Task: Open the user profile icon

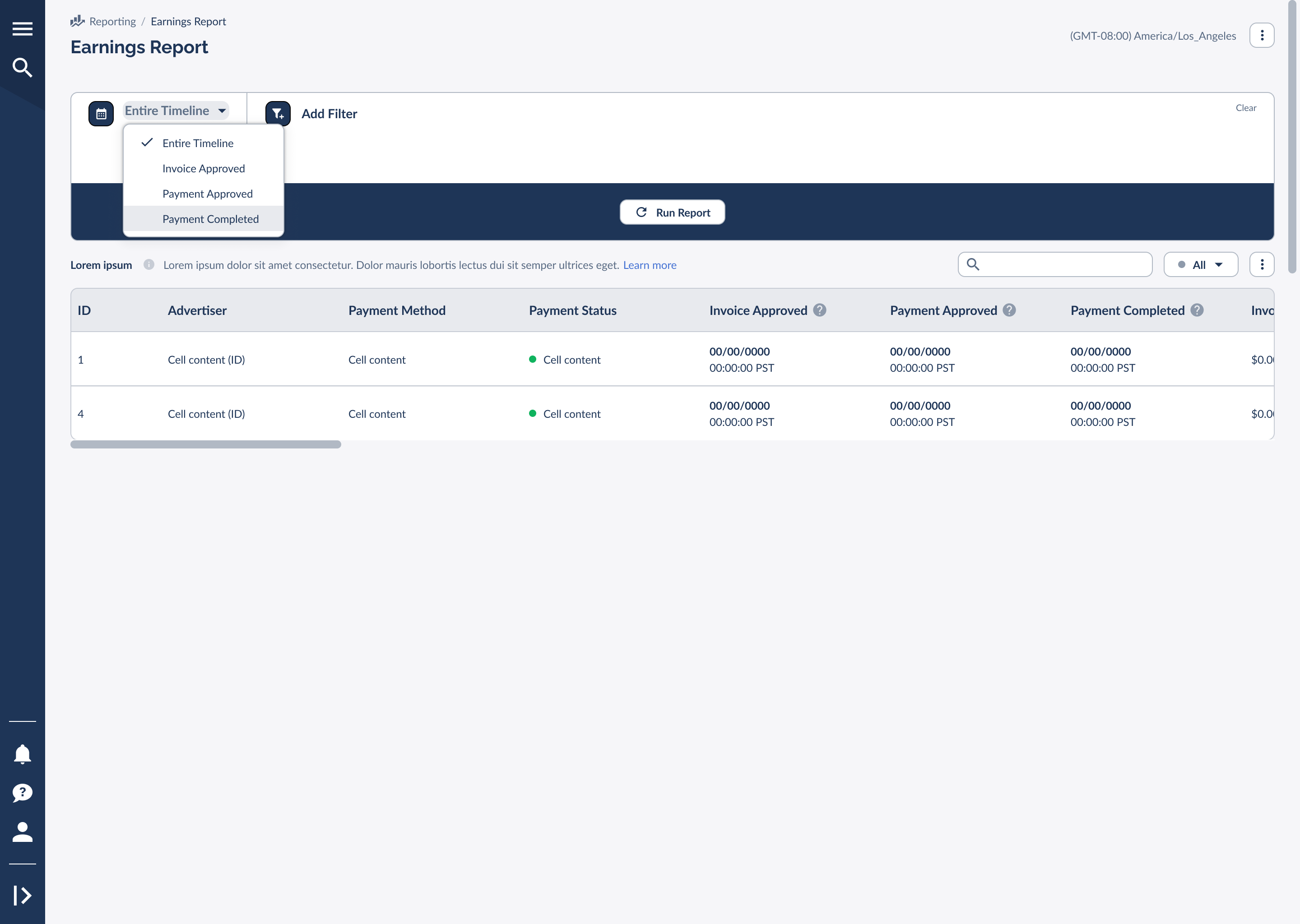Action: pyautogui.click(x=22, y=832)
